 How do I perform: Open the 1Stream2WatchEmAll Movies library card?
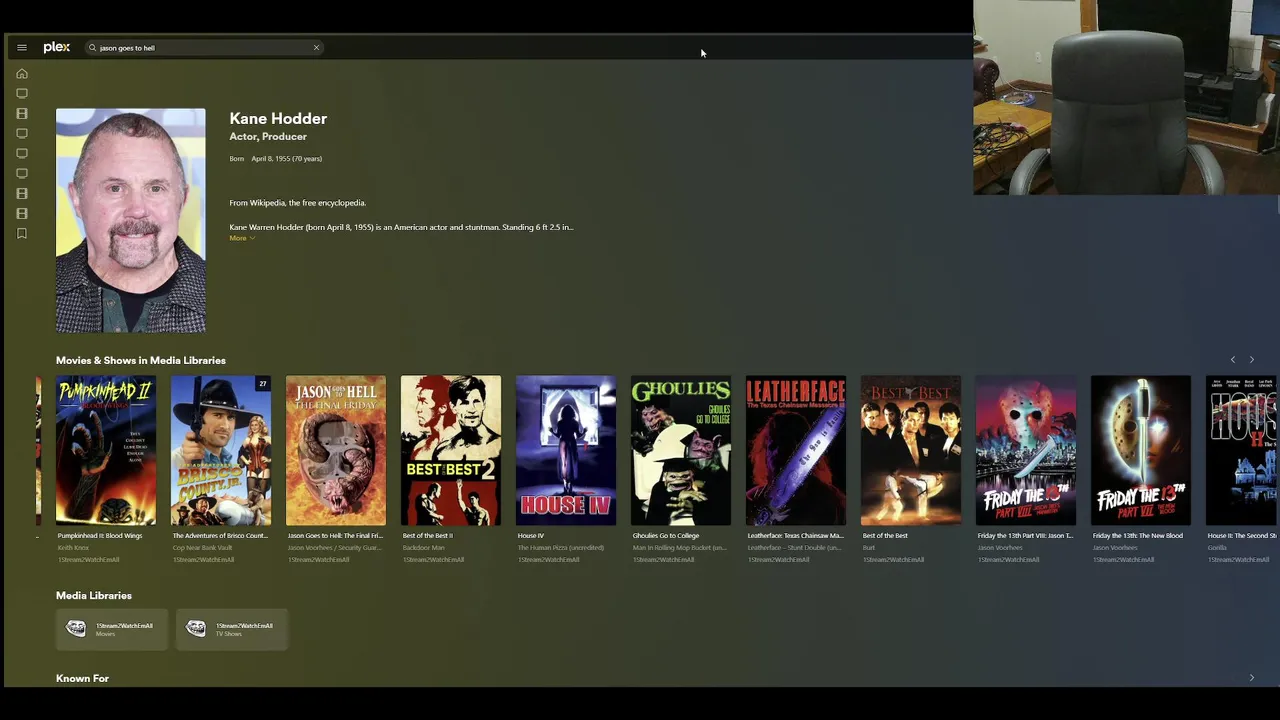(112, 629)
